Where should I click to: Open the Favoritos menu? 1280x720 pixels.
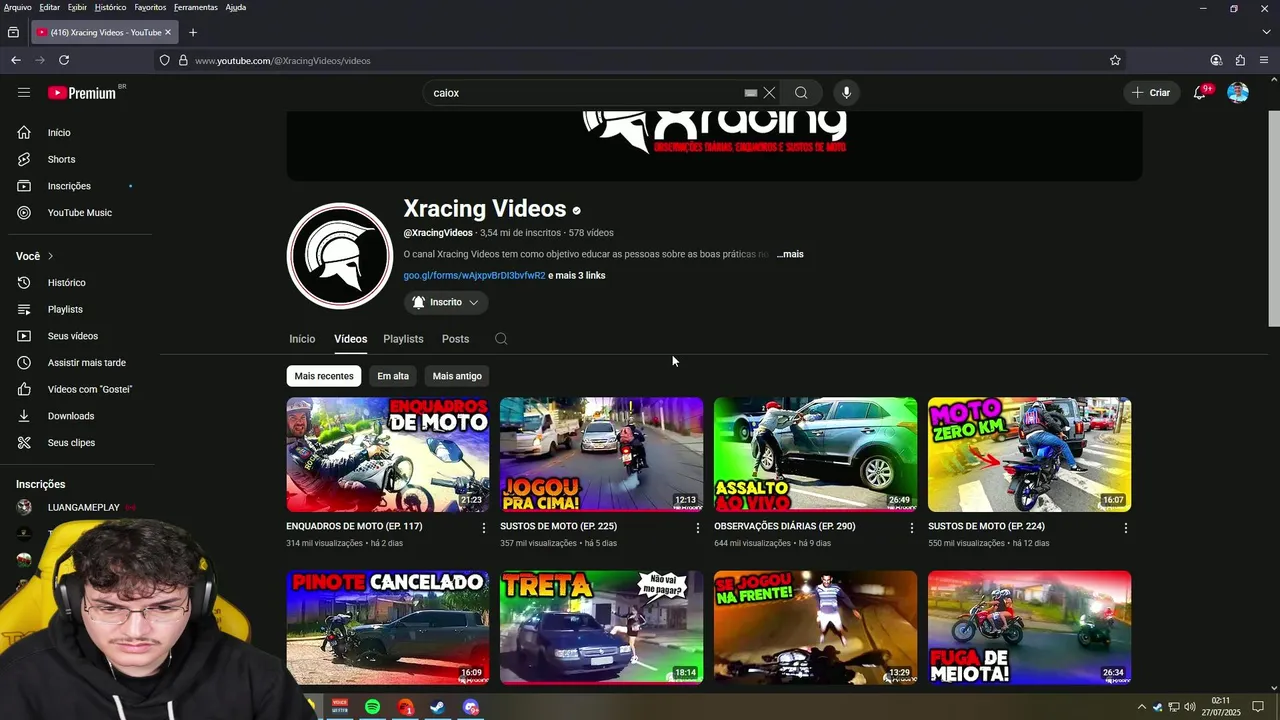(x=150, y=7)
